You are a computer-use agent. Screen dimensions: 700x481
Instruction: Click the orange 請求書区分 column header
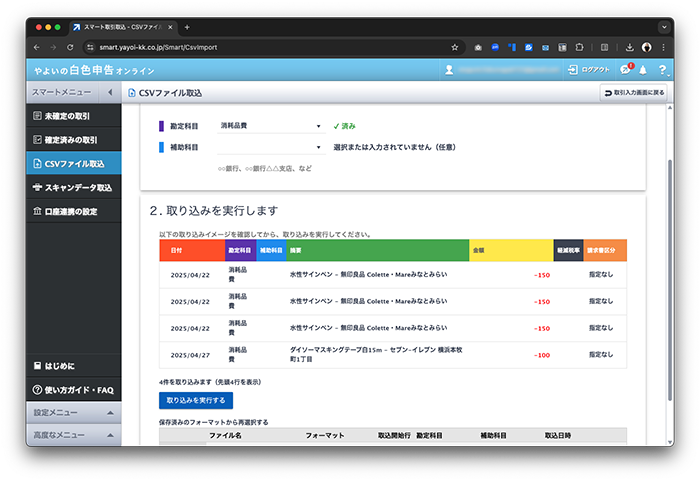coord(605,250)
